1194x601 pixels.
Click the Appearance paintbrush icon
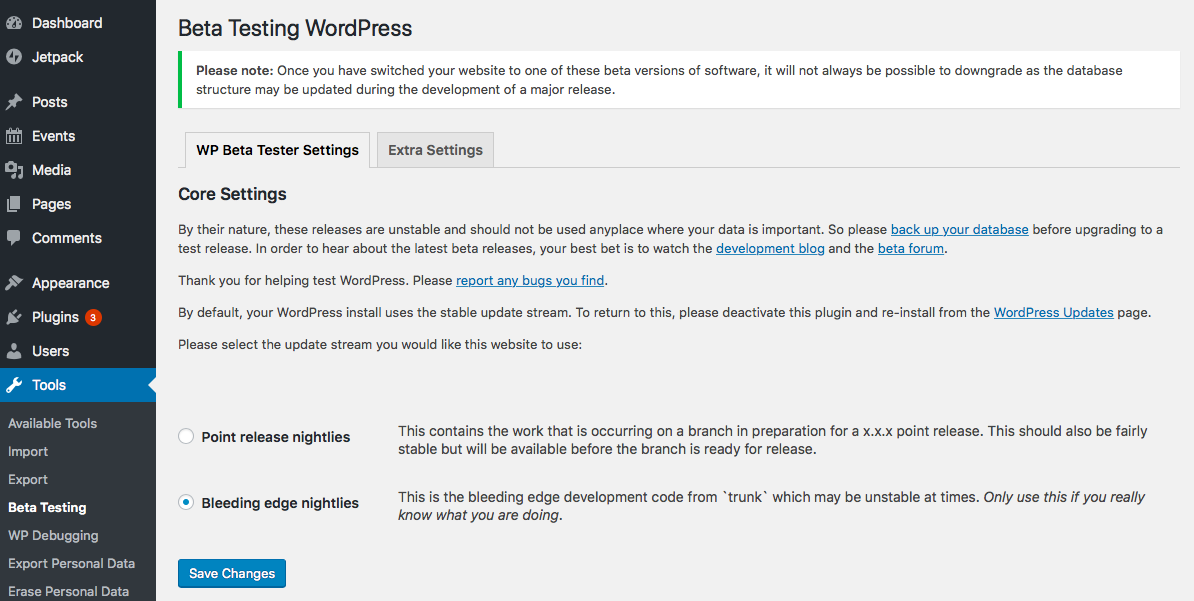(x=14, y=283)
